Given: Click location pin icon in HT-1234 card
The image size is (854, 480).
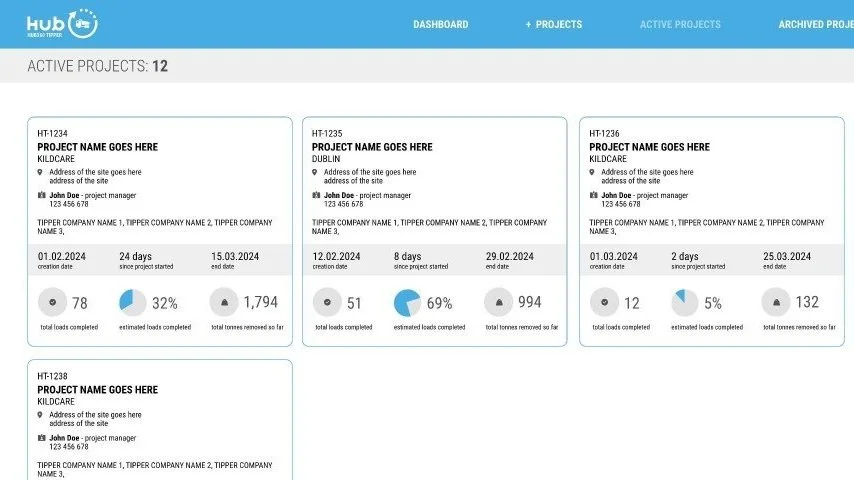Looking at the screenshot, I should [x=40, y=172].
